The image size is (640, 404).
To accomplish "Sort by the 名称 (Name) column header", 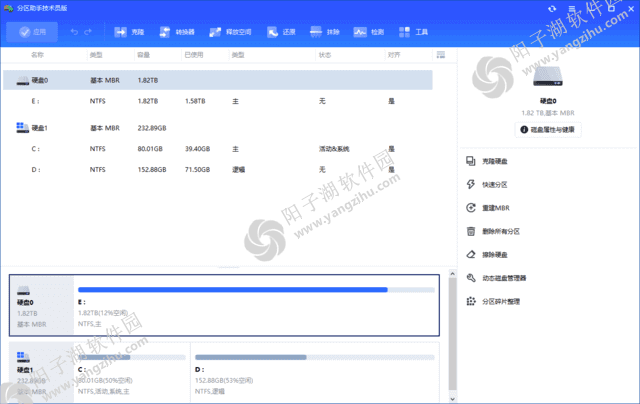I will tap(37, 55).
